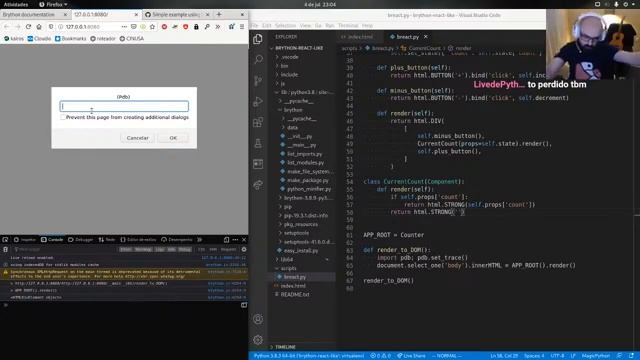Open the Manage gear in VS Code
Screen dimensions: 640x360
(x=258, y=340)
